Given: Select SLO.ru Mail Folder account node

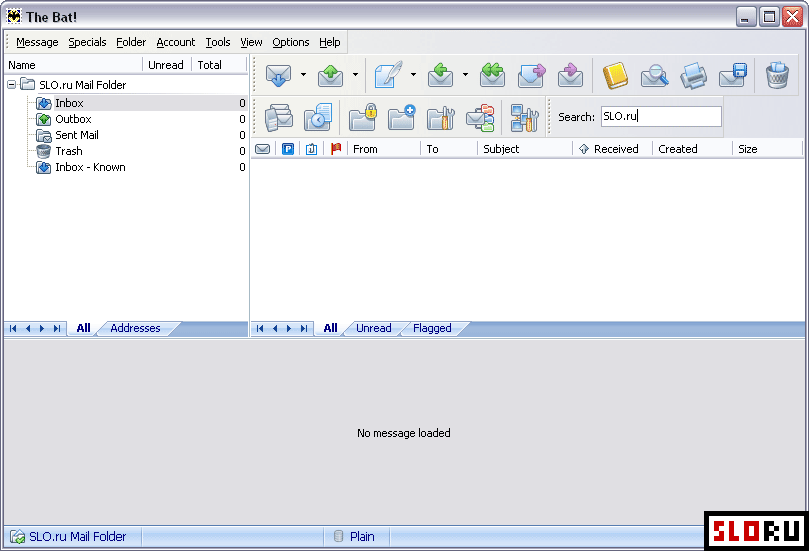Looking at the screenshot, I should click(83, 85).
